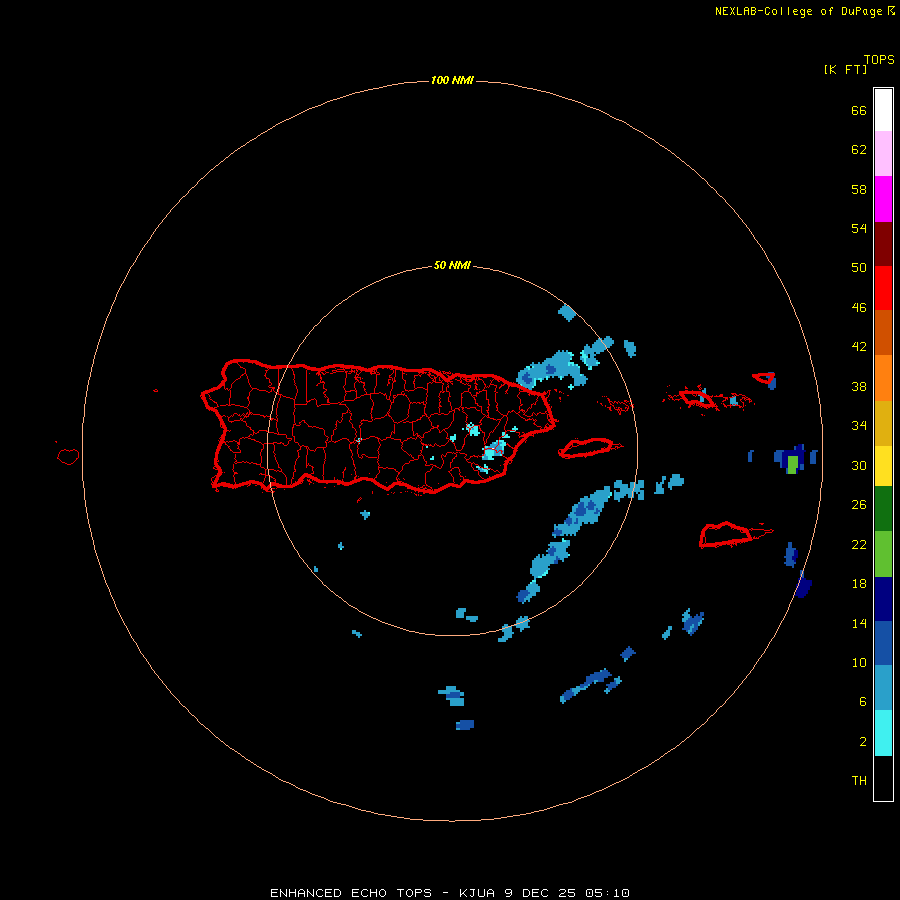Screen dimensions: 900x900
Task: Click the legend value '54'
Action: point(859,228)
